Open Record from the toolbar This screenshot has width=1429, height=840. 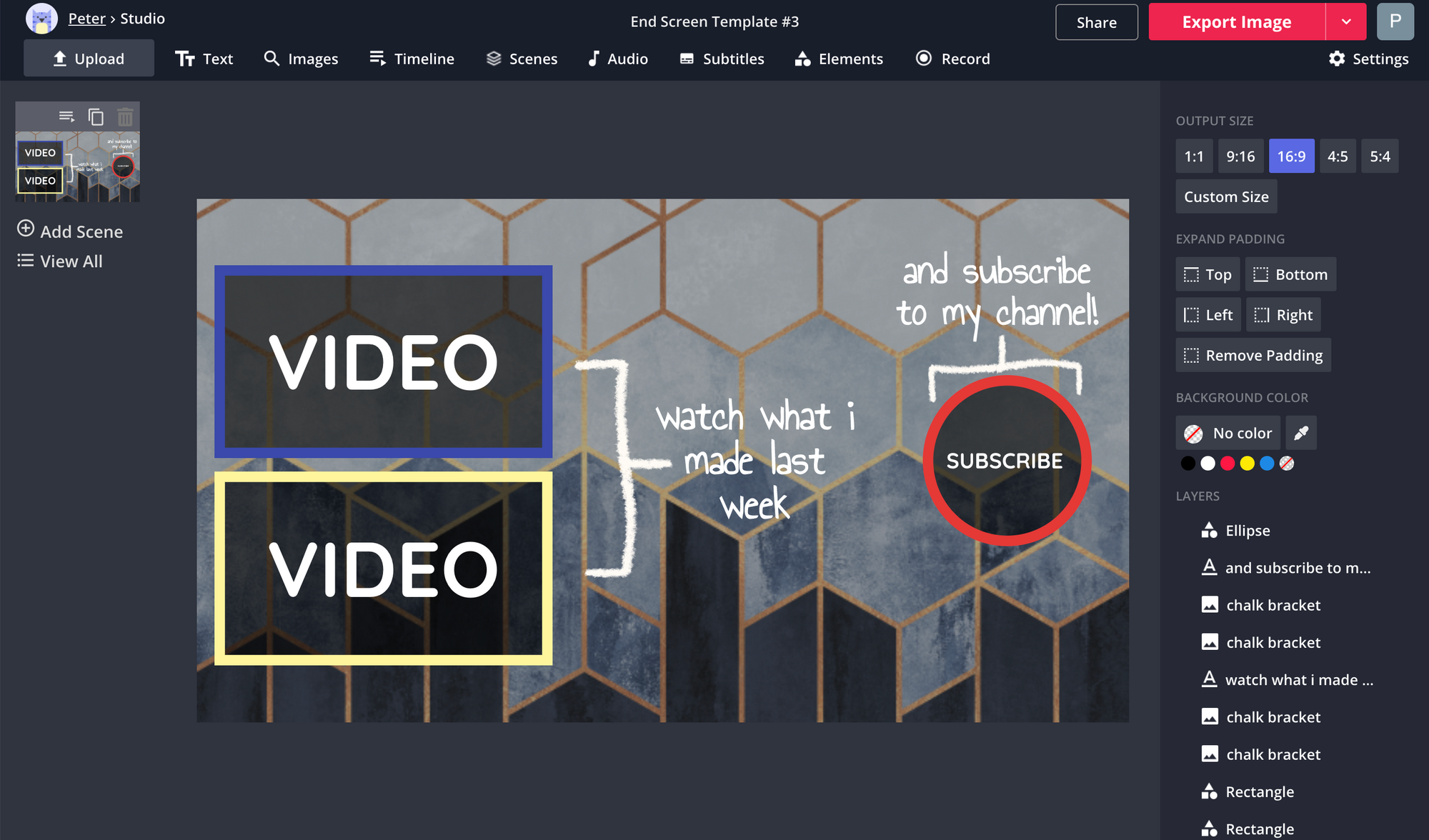point(952,59)
